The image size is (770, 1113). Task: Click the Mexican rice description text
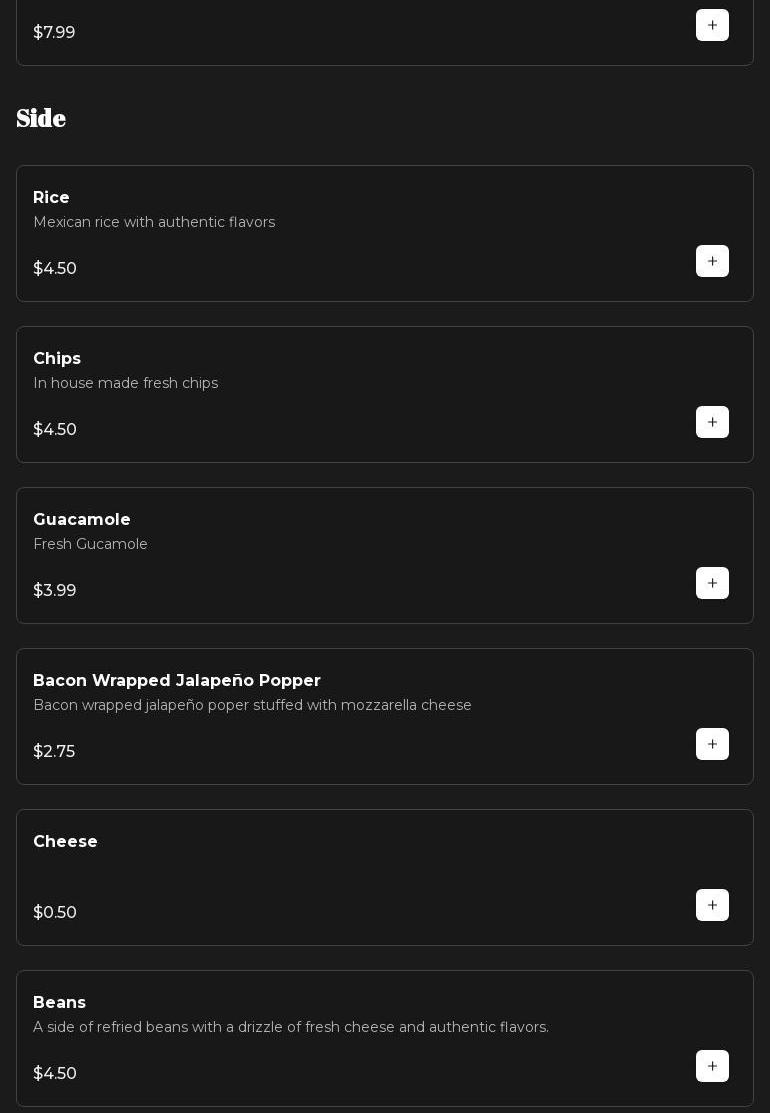(154, 222)
